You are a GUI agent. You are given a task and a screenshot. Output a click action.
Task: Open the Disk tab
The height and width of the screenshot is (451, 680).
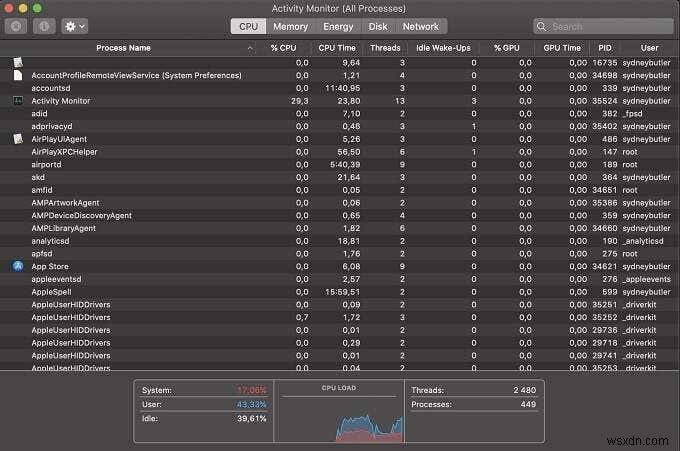point(378,26)
